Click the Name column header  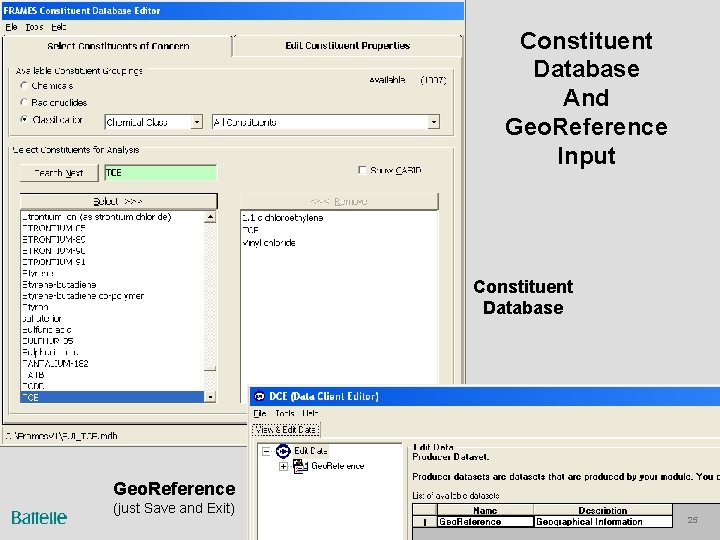point(485,510)
